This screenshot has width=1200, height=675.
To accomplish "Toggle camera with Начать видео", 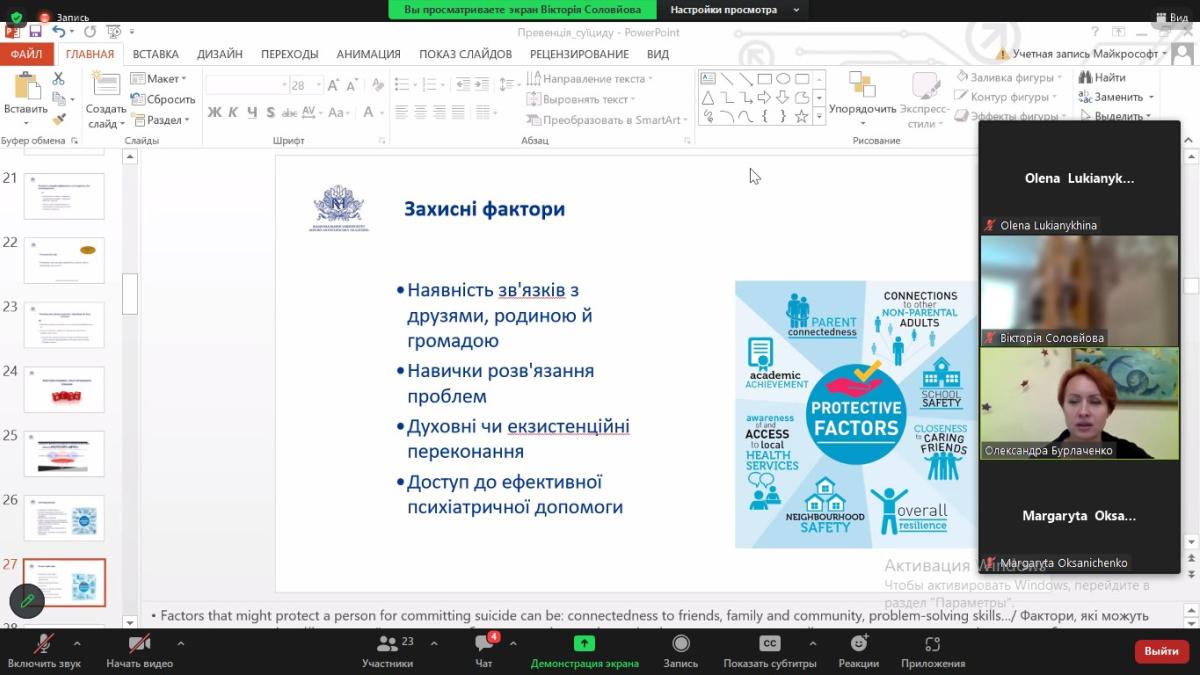I will pos(139,644).
